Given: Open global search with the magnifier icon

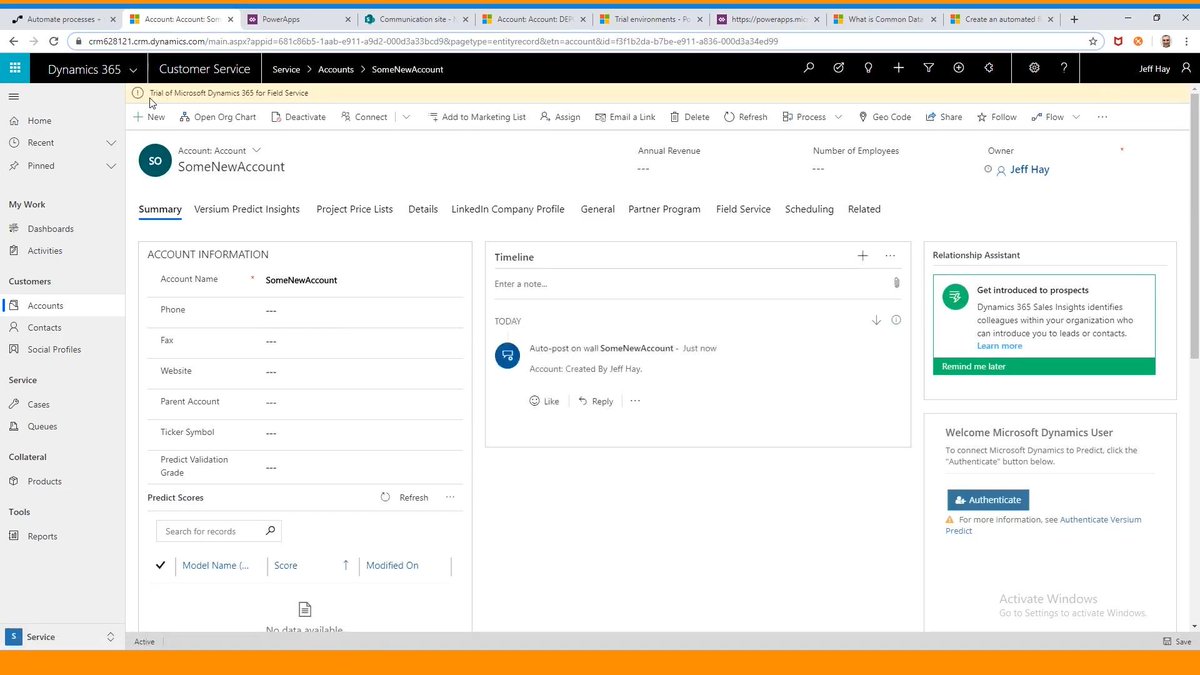Looking at the screenshot, I should [808, 68].
